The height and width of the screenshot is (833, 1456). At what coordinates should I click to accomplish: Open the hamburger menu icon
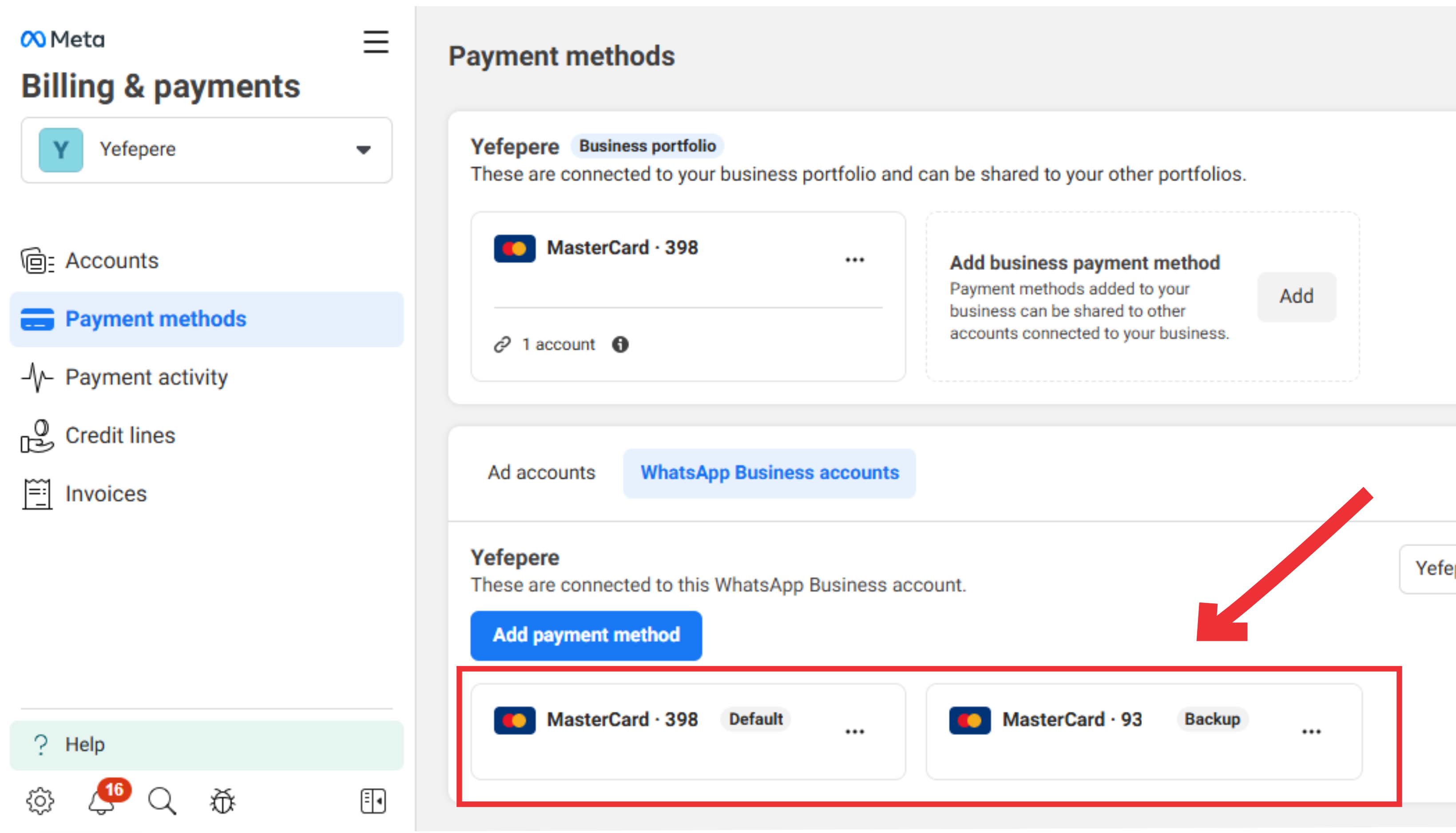(376, 42)
